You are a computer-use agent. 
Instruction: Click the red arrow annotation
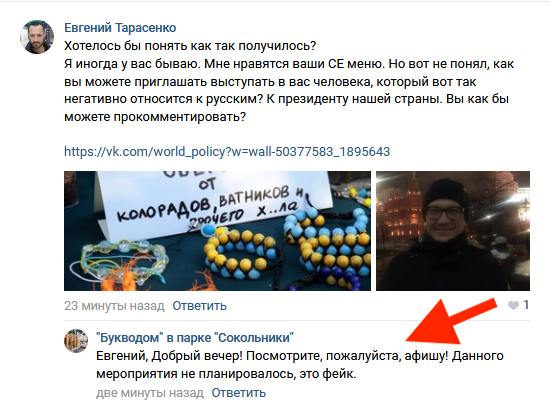[451, 321]
